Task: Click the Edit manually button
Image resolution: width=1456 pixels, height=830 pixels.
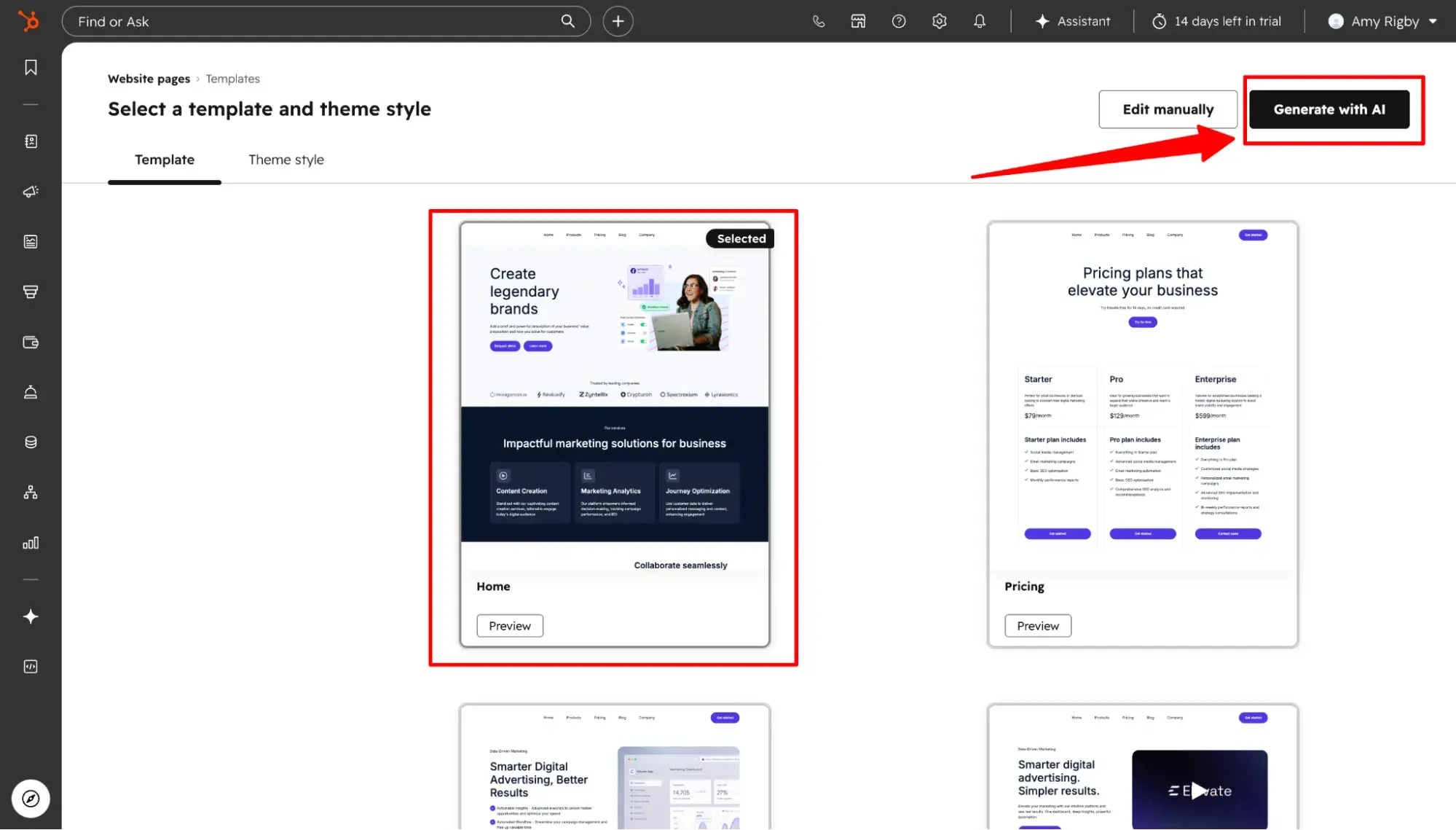Action: [x=1168, y=109]
